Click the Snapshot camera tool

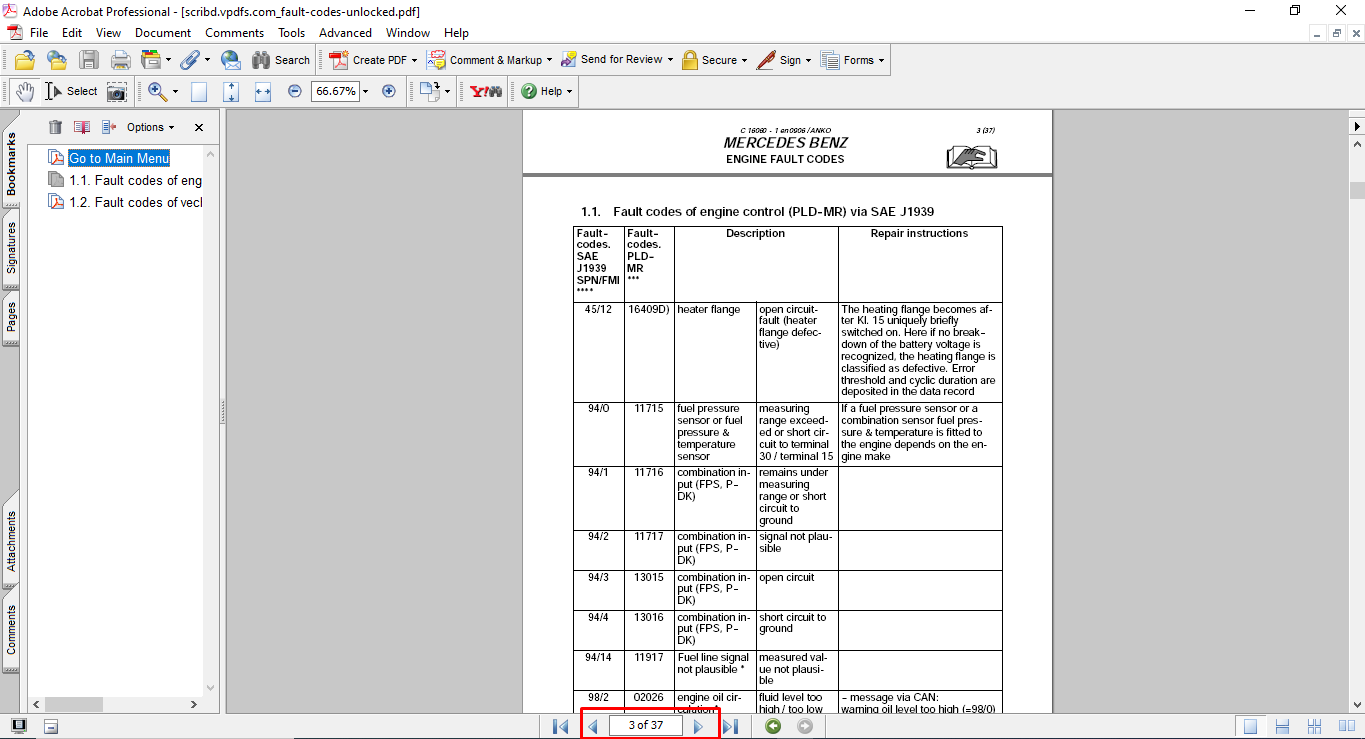click(x=117, y=91)
